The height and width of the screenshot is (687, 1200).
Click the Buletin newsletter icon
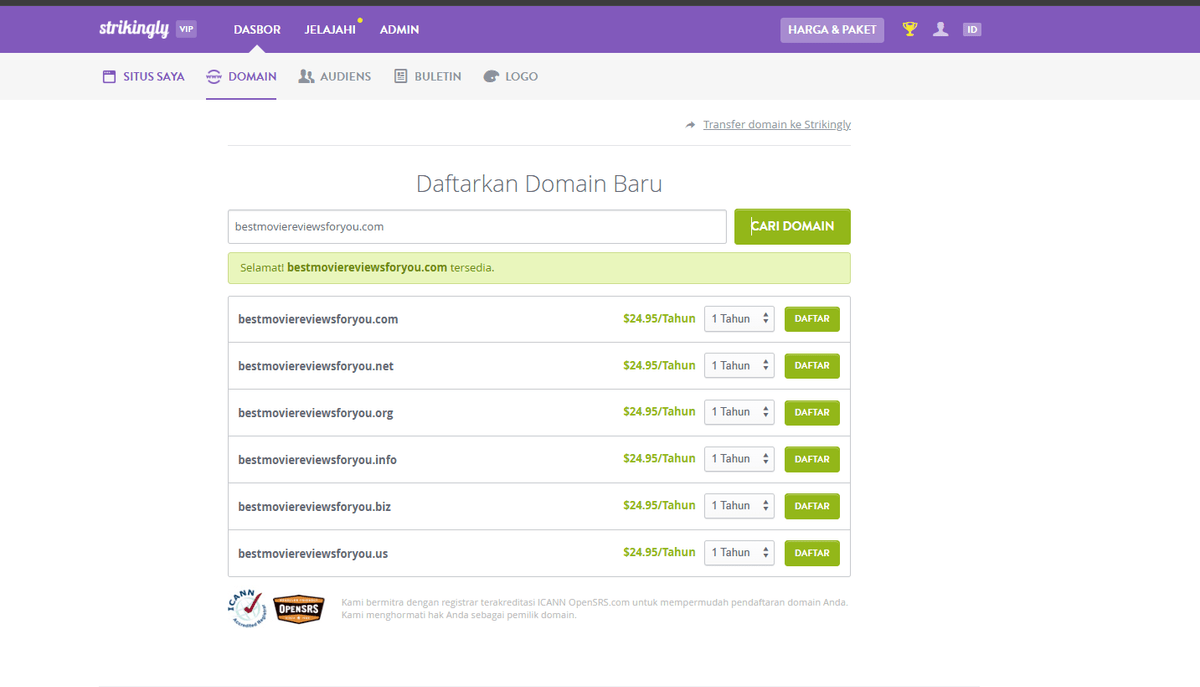[399, 75]
